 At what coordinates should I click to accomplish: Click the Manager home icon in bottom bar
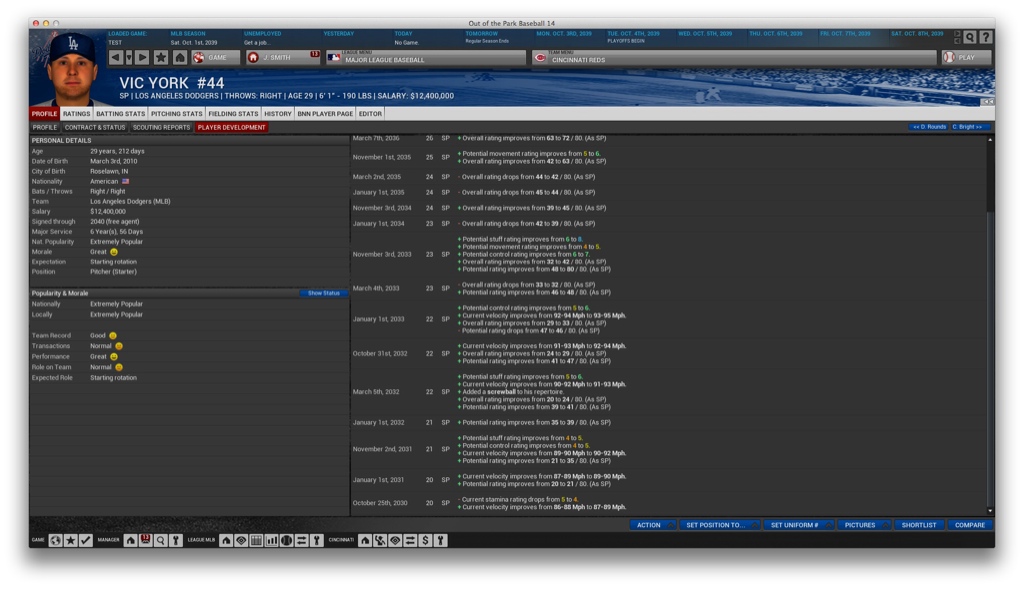[x=131, y=541]
